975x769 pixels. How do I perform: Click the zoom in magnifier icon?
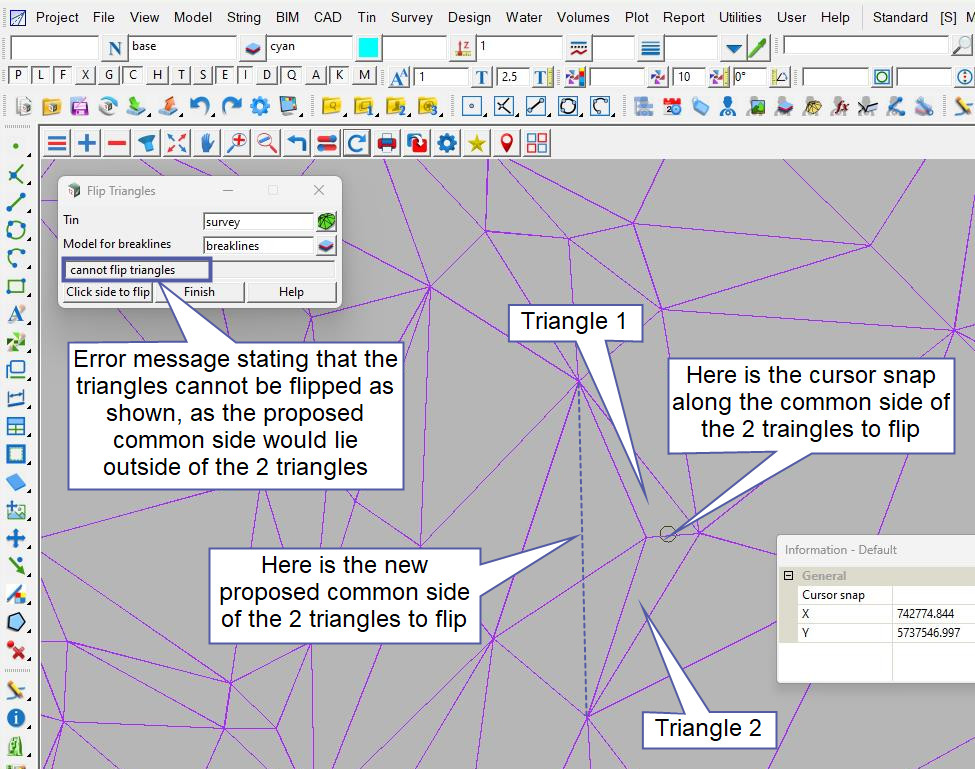point(237,144)
